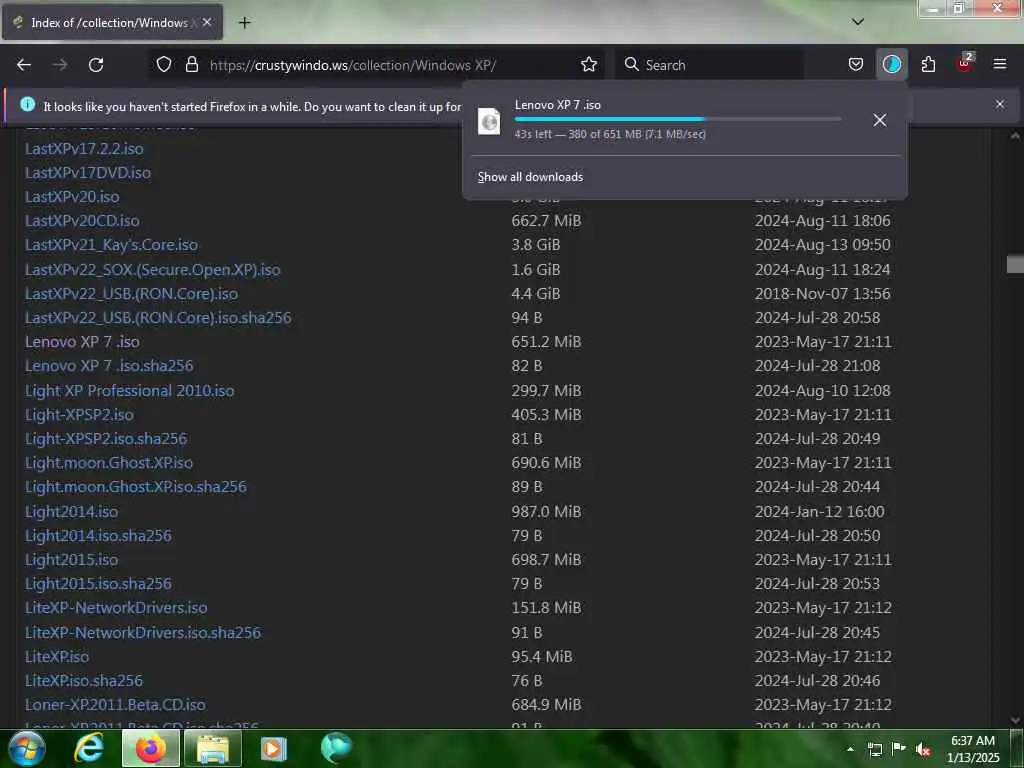Open Windows Media Player from taskbar

pyautogui.click(x=274, y=748)
